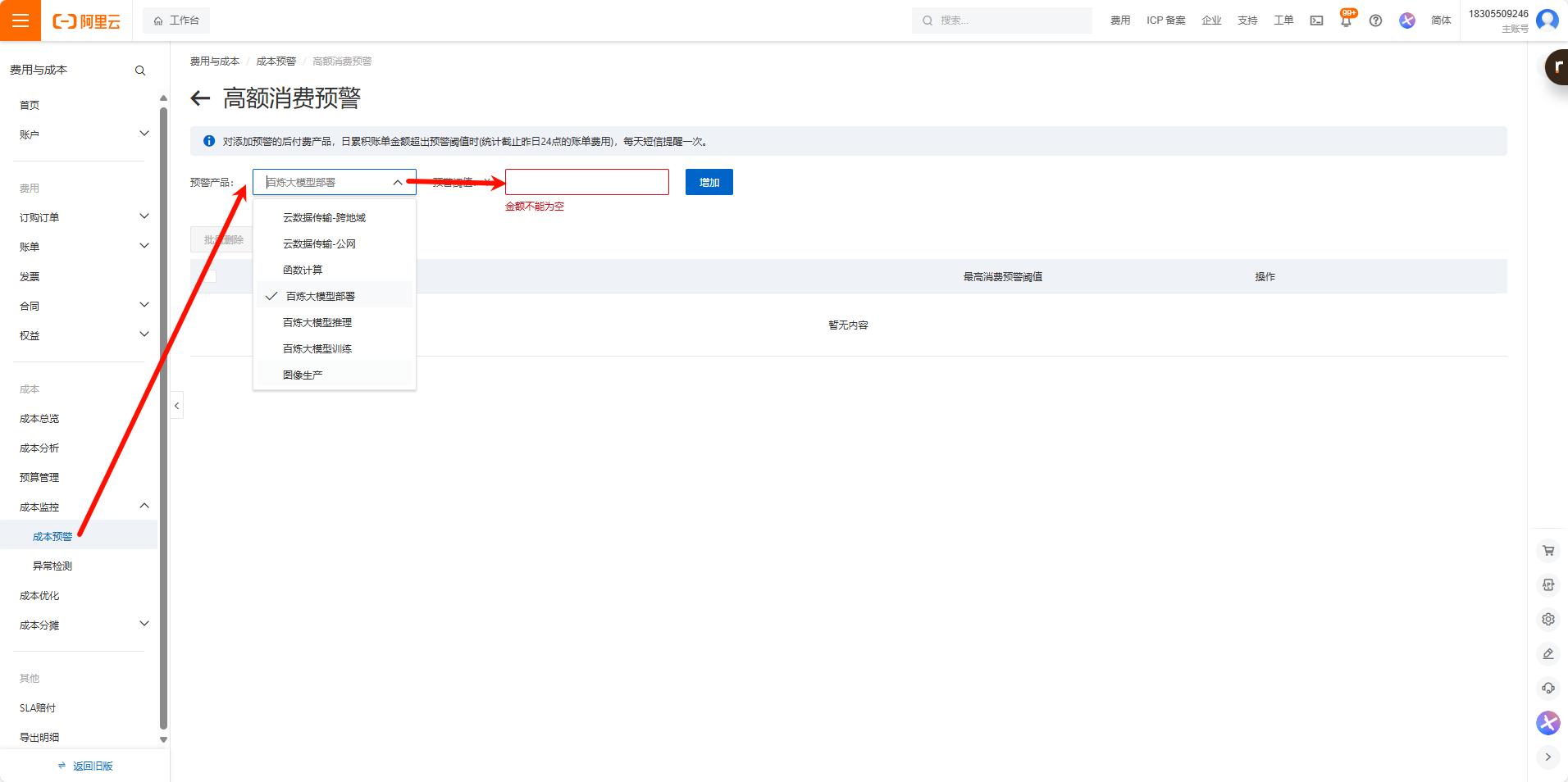Open the settings gear icon on right rail

[1548, 620]
